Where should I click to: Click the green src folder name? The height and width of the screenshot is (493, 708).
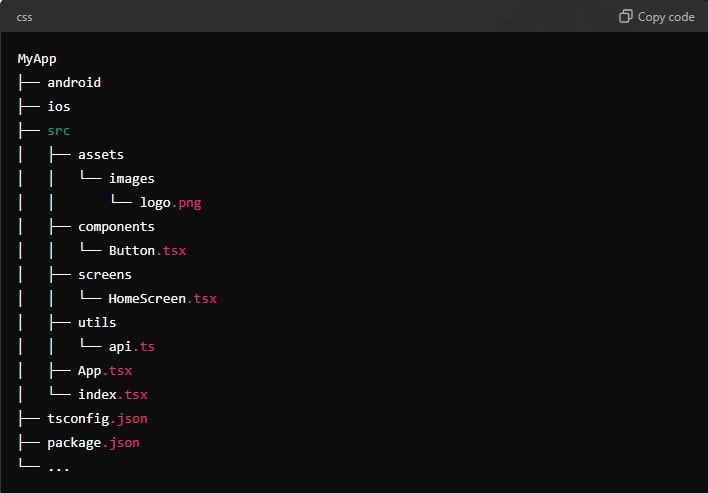(59, 131)
